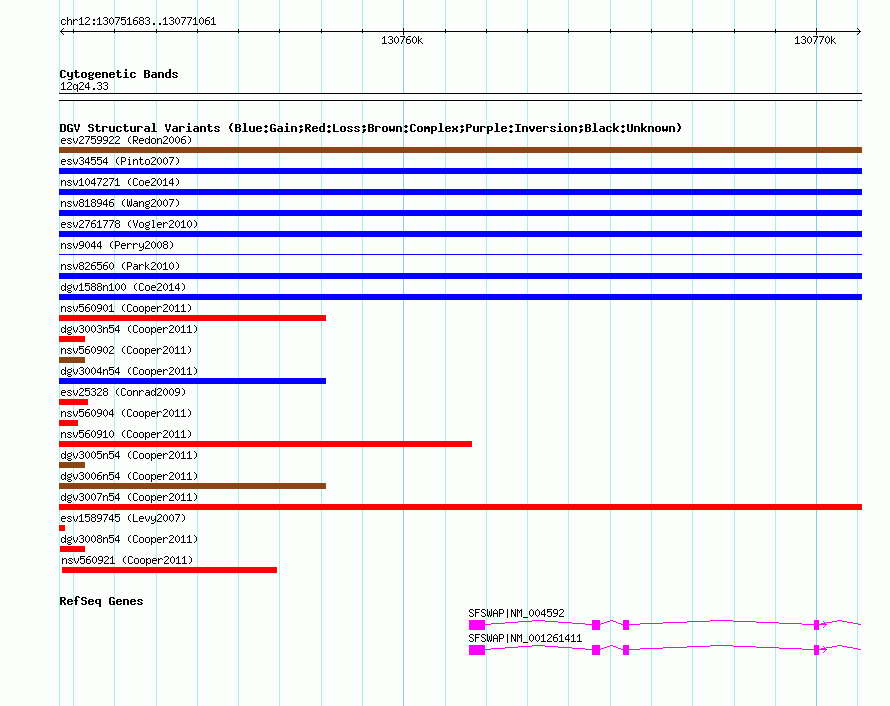Open the SFSWAP|NM_001261411 transcript label

point(525,638)
